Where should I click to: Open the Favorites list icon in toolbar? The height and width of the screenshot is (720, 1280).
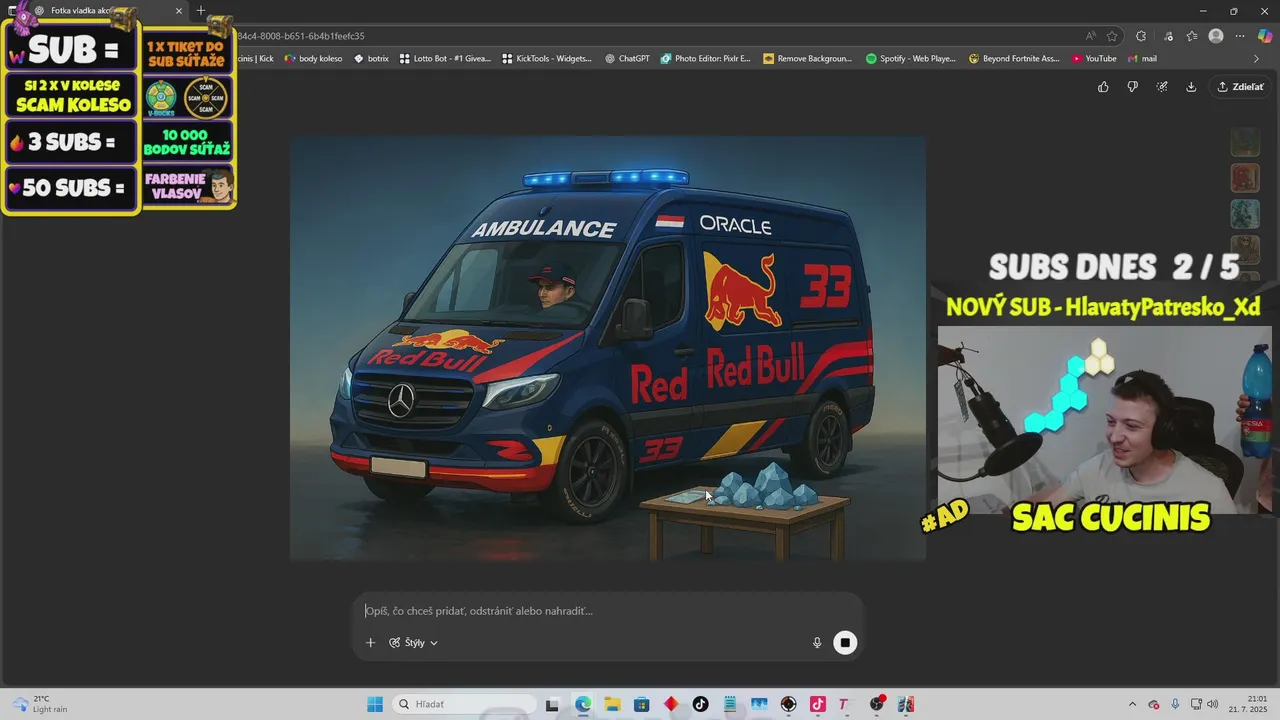coord(1192,36)
